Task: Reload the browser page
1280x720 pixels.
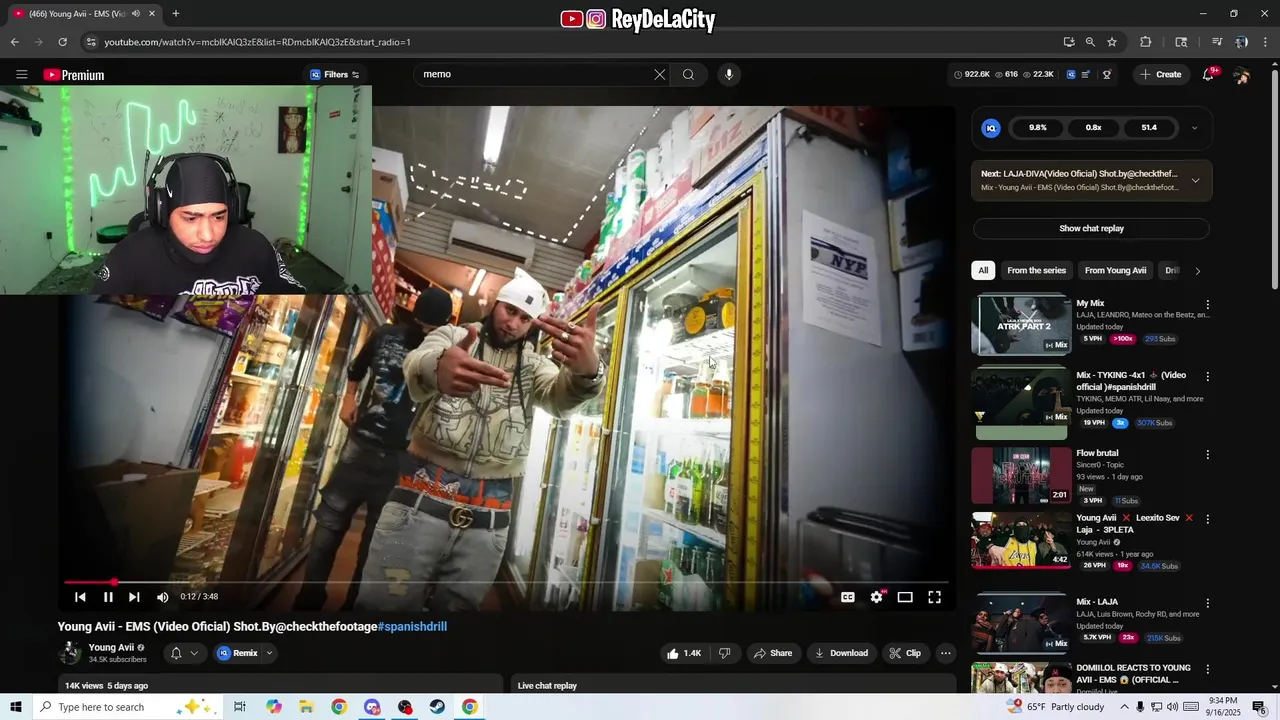Action: click(62, 42)
